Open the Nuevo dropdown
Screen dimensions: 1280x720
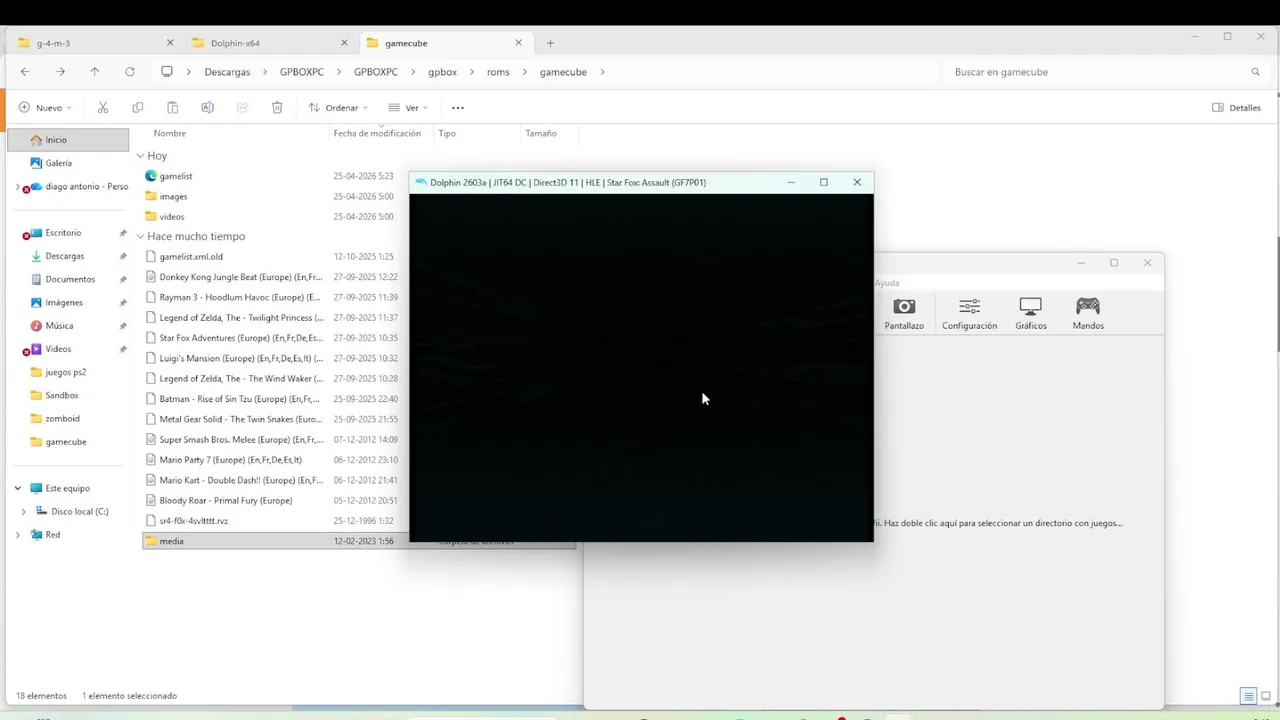45,107
